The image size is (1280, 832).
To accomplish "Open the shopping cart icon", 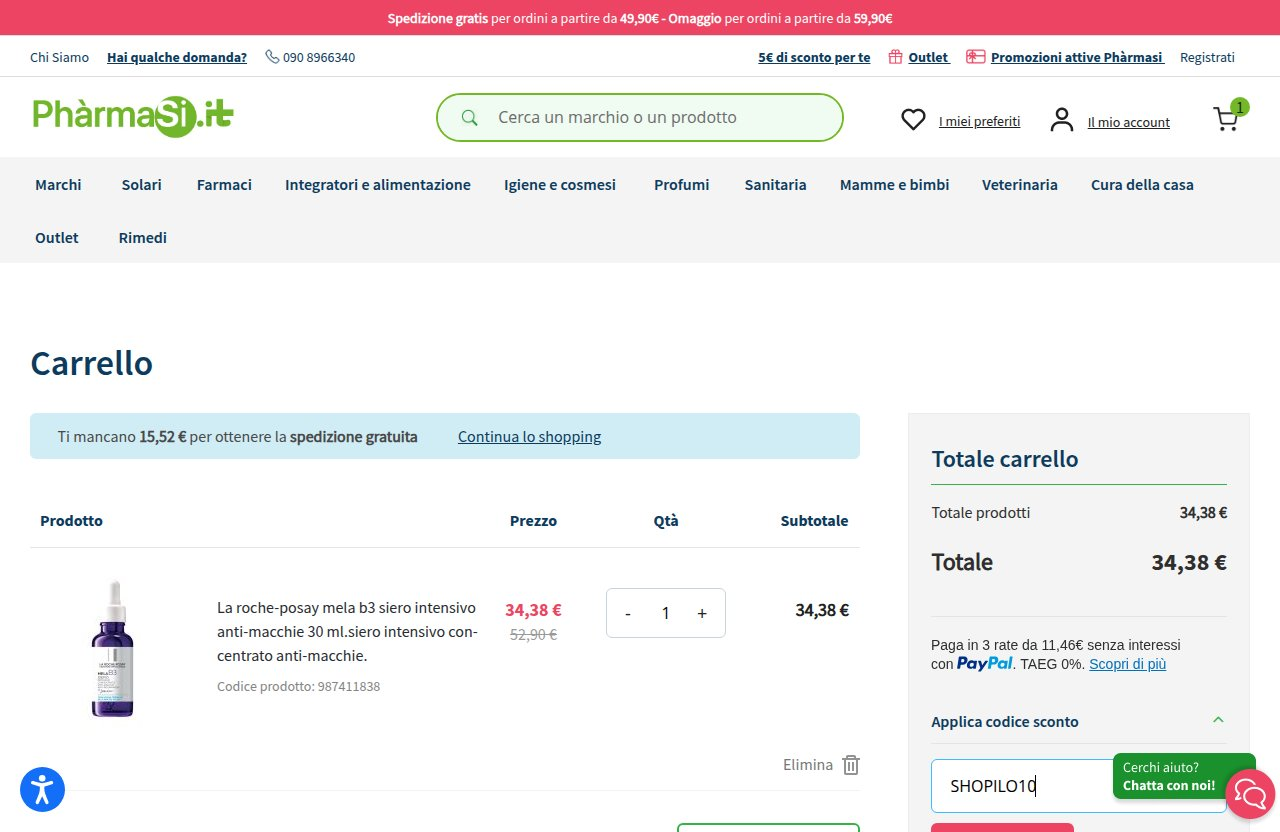I will coord(1226,119).
